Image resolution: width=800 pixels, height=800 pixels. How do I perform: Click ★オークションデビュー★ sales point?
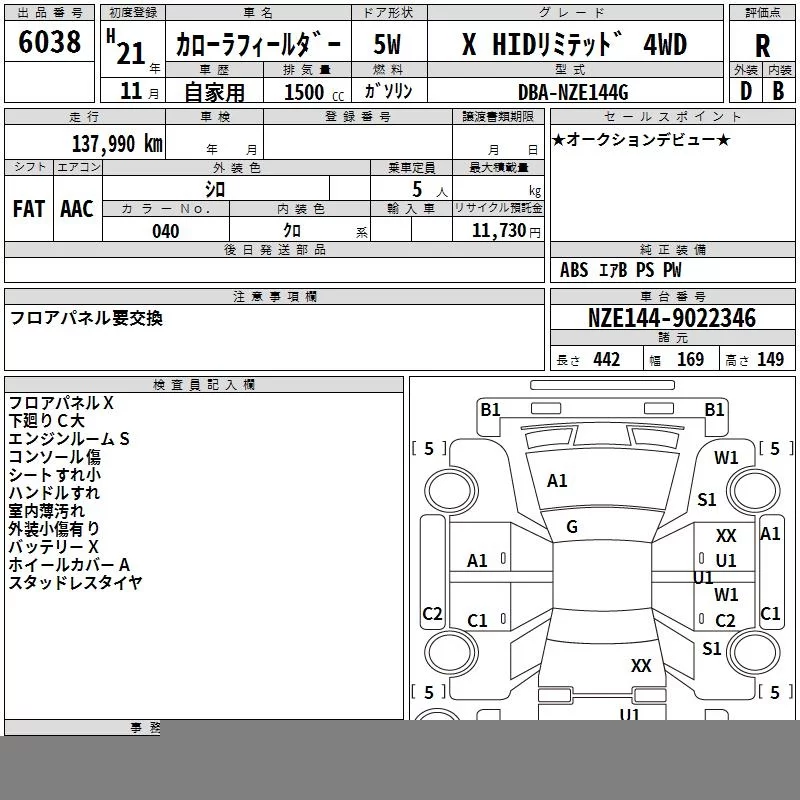pos(641,139)
